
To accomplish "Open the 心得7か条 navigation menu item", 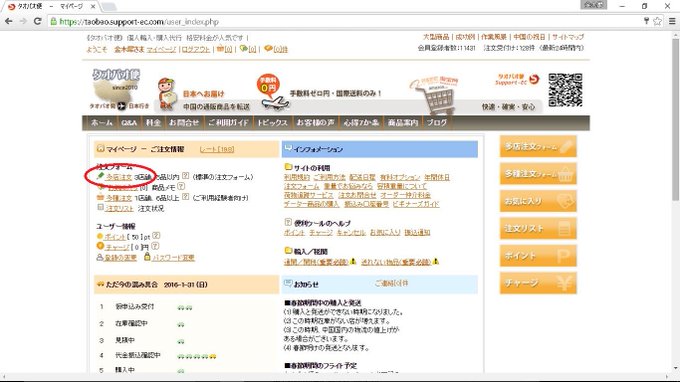I will [x=361, y=123].
